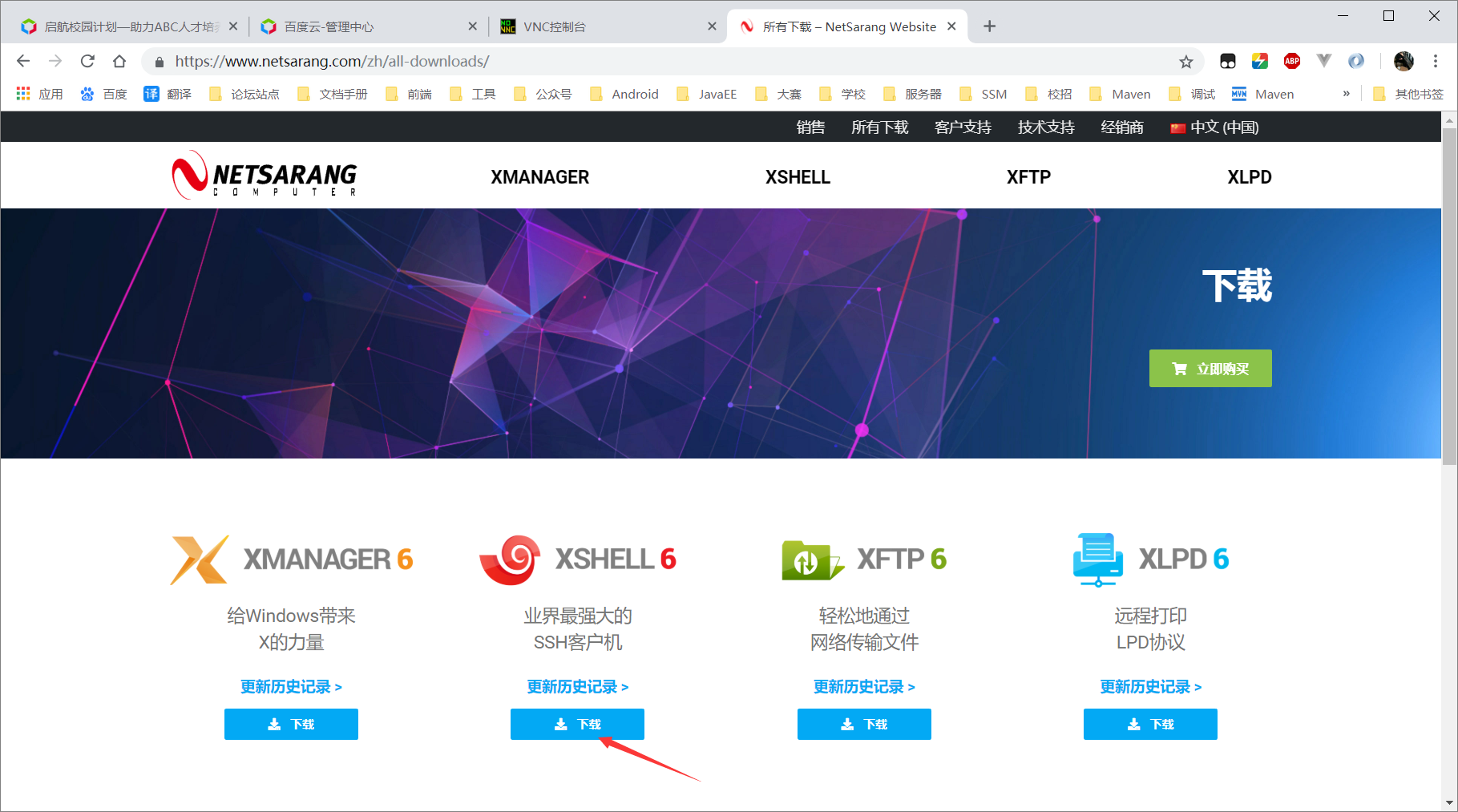Viewport: 1458px width, 812px height.
Task: Click the 下载 button under Xftp 6
Action: 864,724
